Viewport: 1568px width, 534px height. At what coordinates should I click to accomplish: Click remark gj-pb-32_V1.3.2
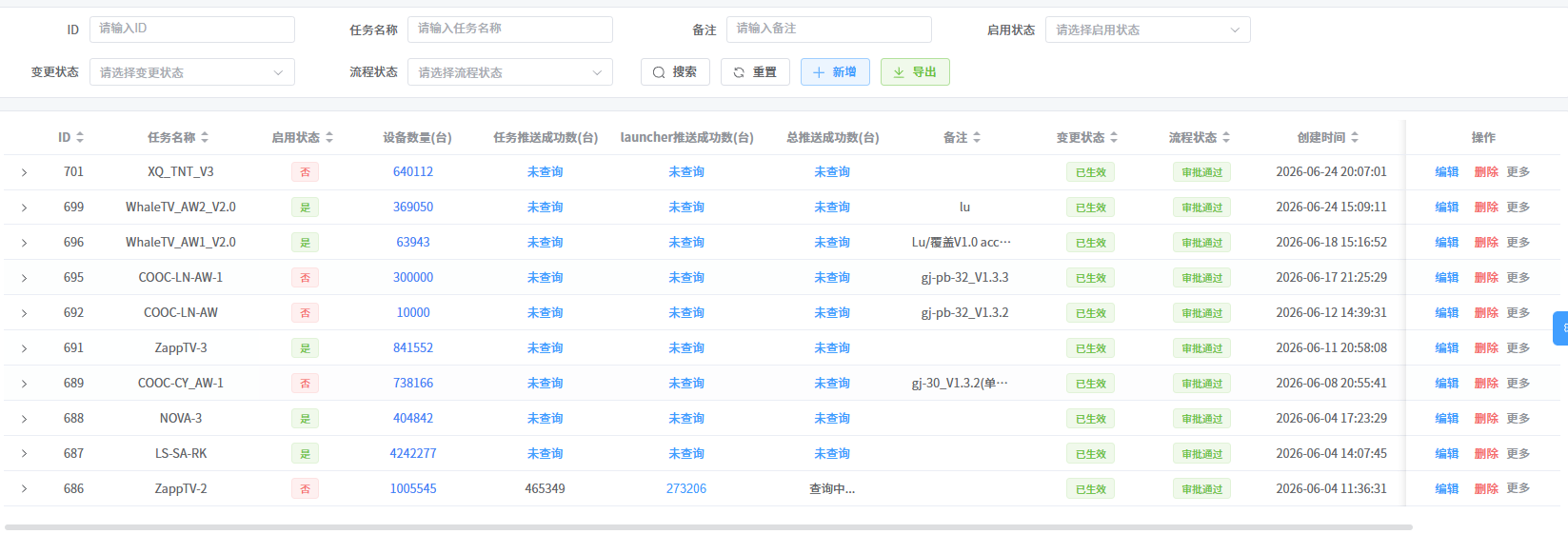[x=964, y=313]
